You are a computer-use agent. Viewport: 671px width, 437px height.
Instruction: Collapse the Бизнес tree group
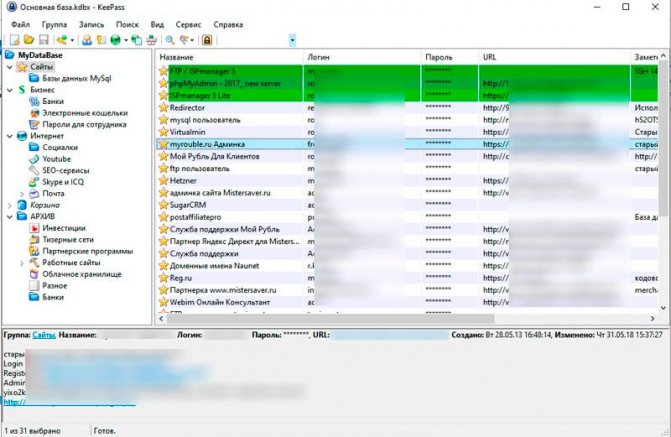tap(10, 90)
